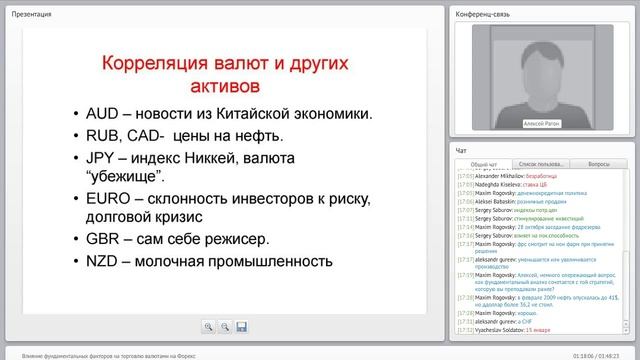Select aleksandr gureev's CHF message

pos(495,322)
